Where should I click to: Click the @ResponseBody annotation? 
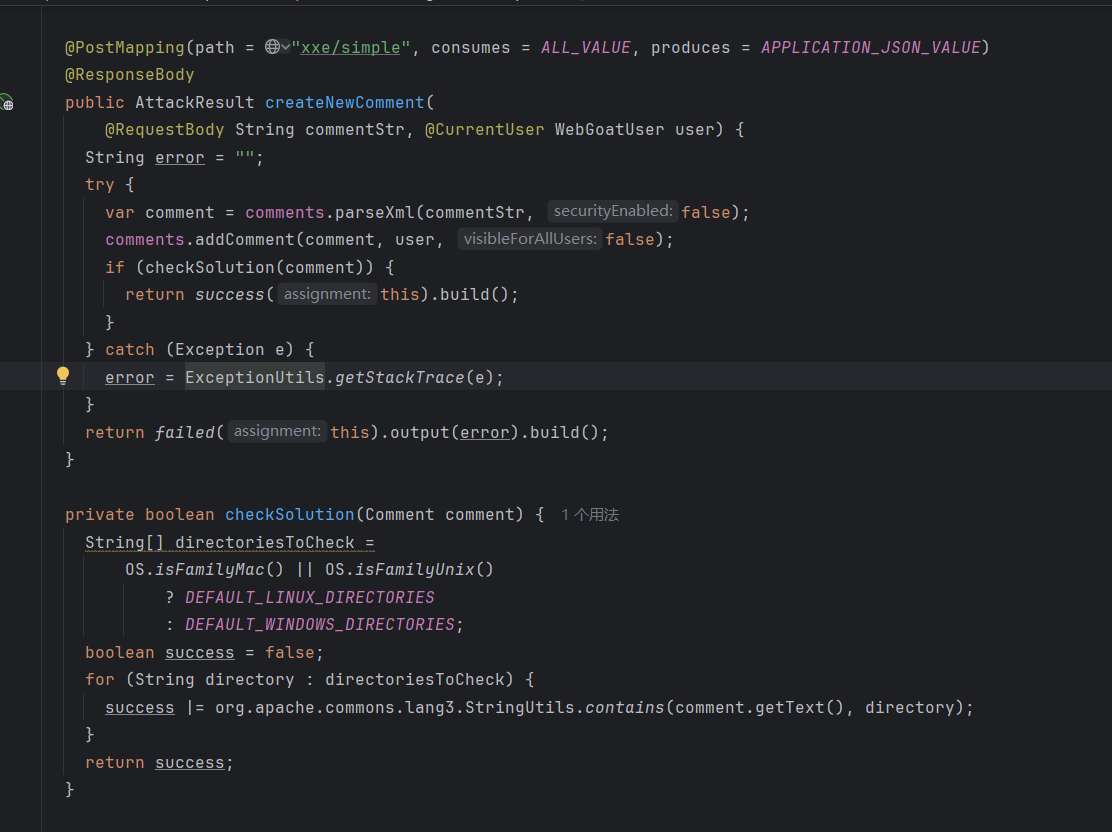pyautogui.click(x=130, y=74)
